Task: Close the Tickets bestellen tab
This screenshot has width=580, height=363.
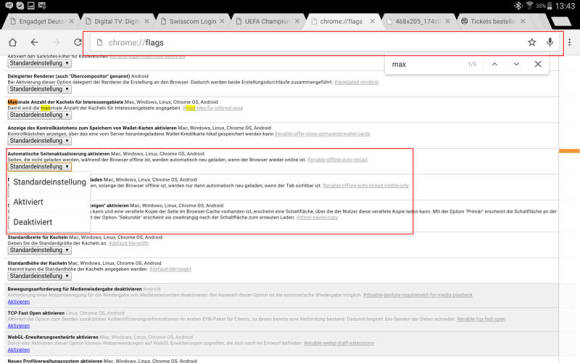Action: coord(523,21)
